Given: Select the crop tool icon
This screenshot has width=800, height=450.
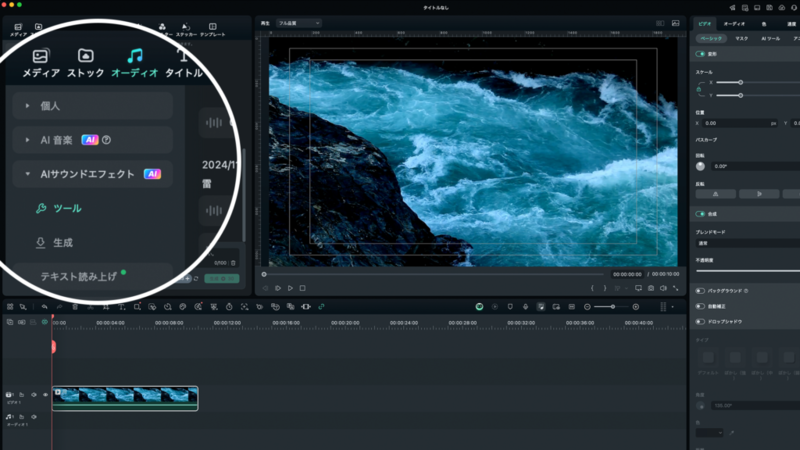Looking at the screenshot, I should coord(106,307).
